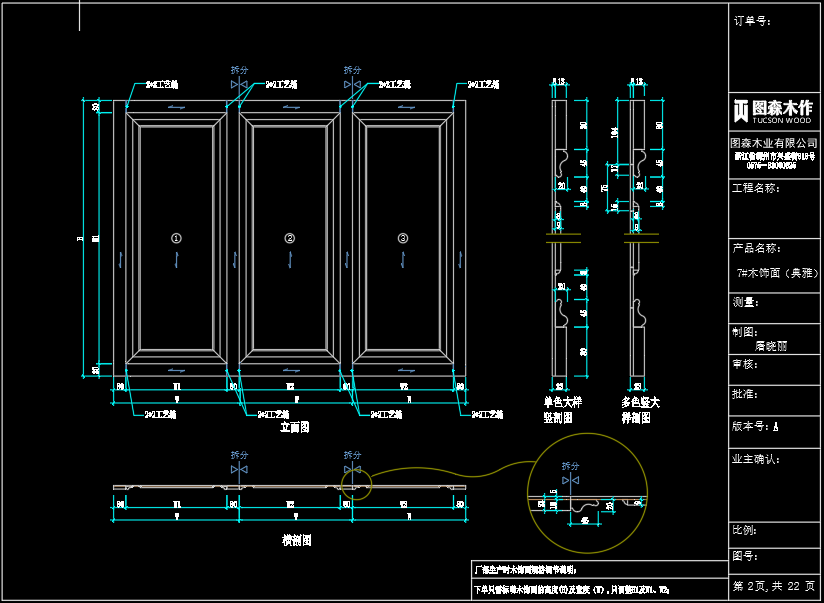Click the 拆分 symbol inside the detail circle
This screenshot has height=603, width=824.
pos(570,480)
